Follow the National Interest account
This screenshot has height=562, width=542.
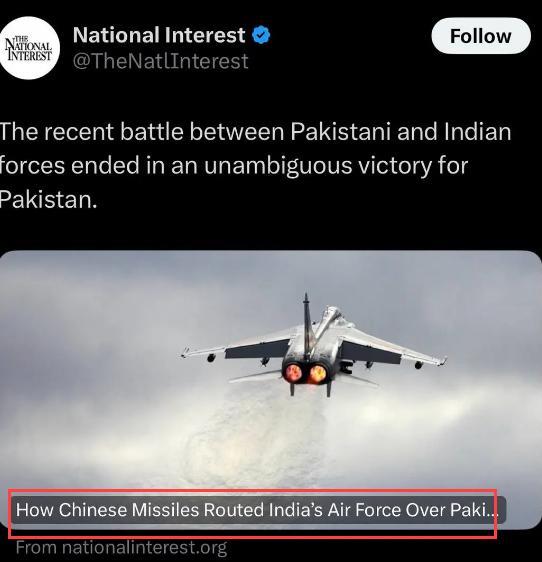click(481, 36)
